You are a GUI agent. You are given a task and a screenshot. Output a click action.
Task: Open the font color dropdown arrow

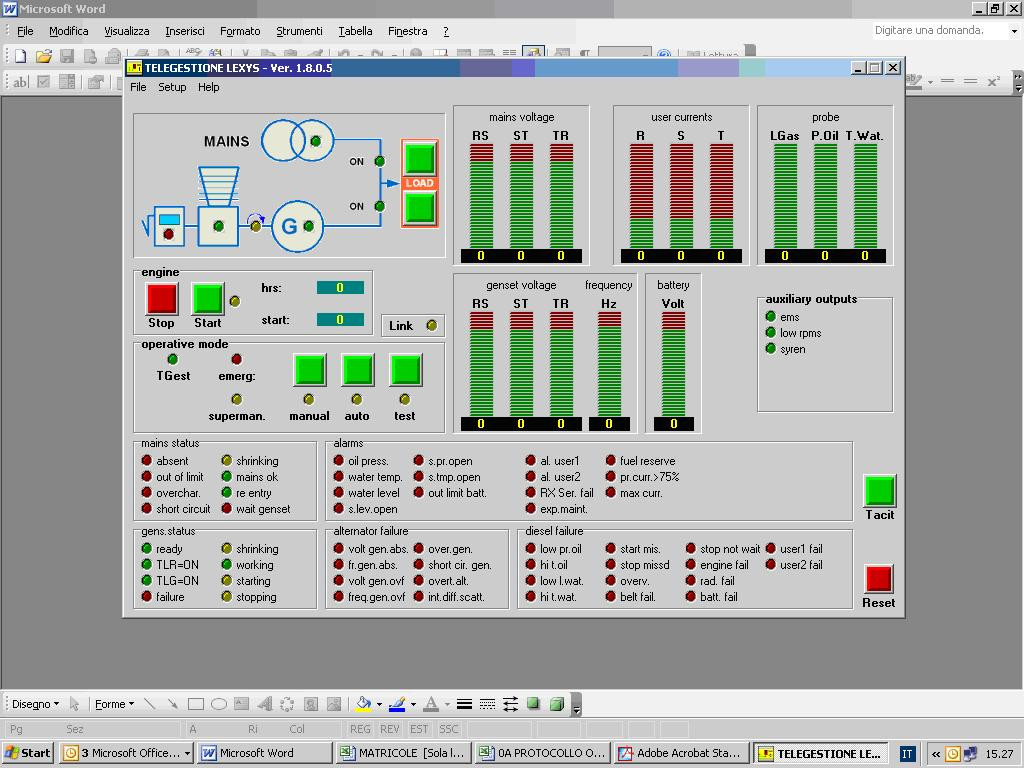point(447,704)
